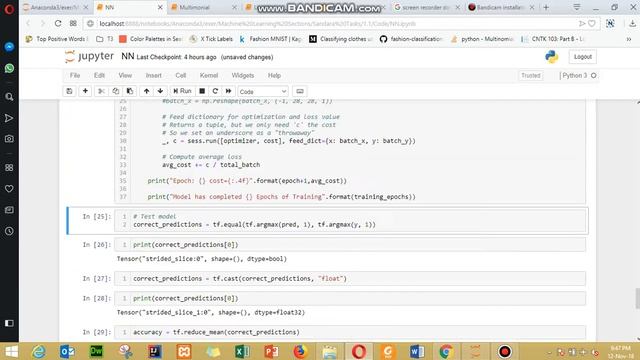Open the View menu
This screenshot has width=640, height=360.
[125, 76]
